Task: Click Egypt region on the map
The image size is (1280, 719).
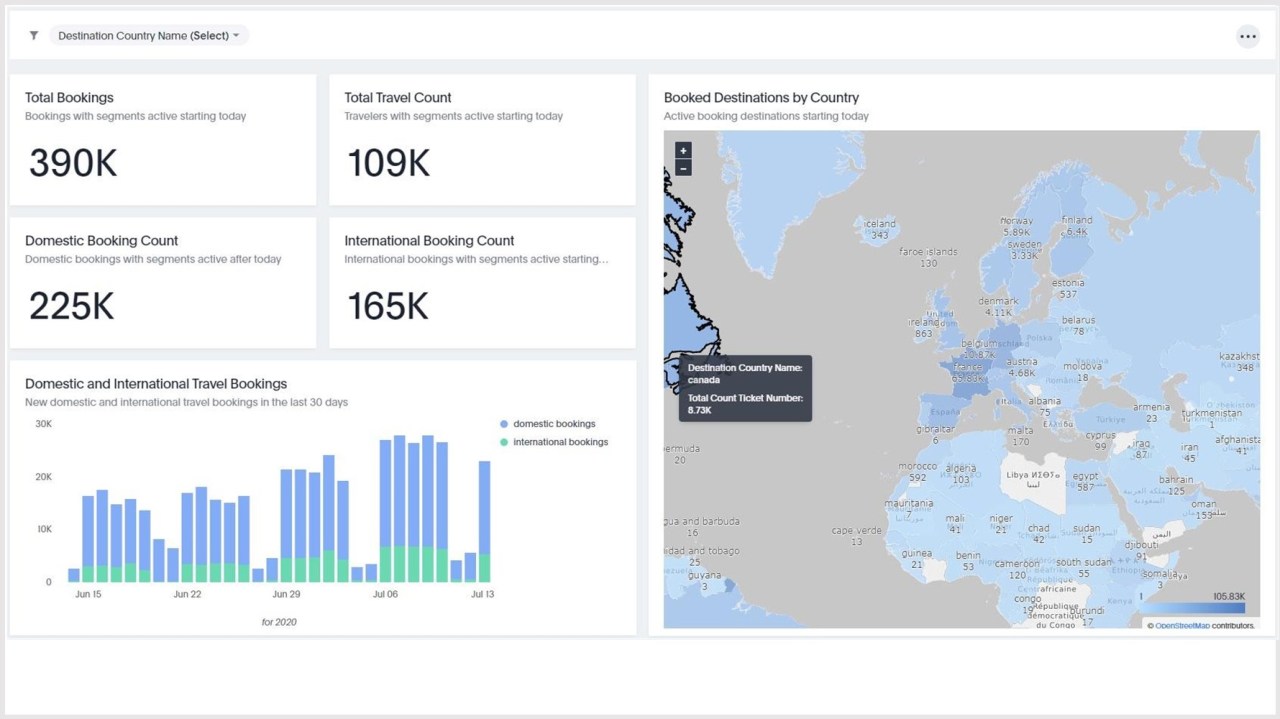Action: (1085, 481)
